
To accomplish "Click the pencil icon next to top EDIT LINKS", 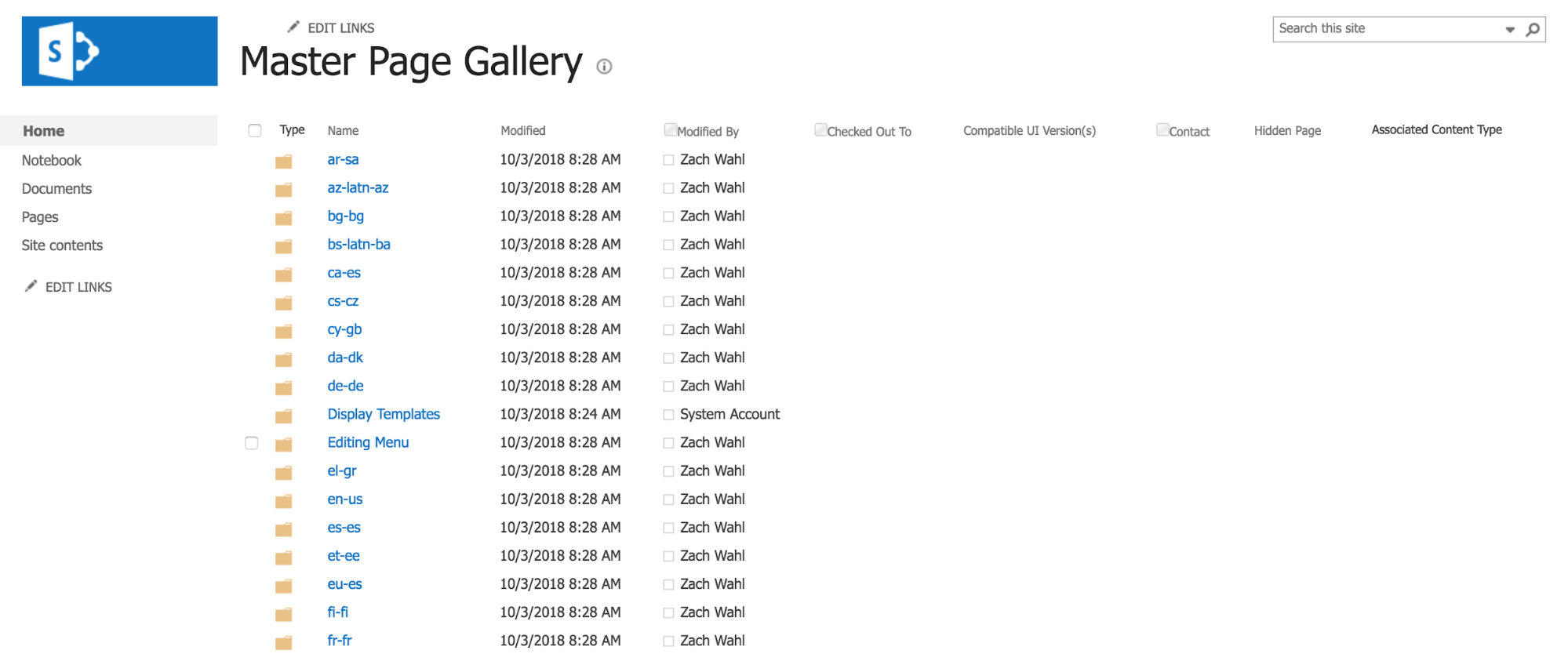I will 293,27.
